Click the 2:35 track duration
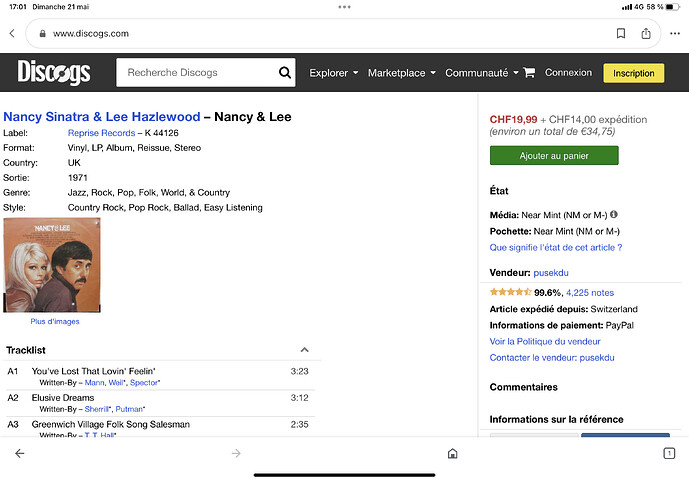 click(x=299, y=424)
